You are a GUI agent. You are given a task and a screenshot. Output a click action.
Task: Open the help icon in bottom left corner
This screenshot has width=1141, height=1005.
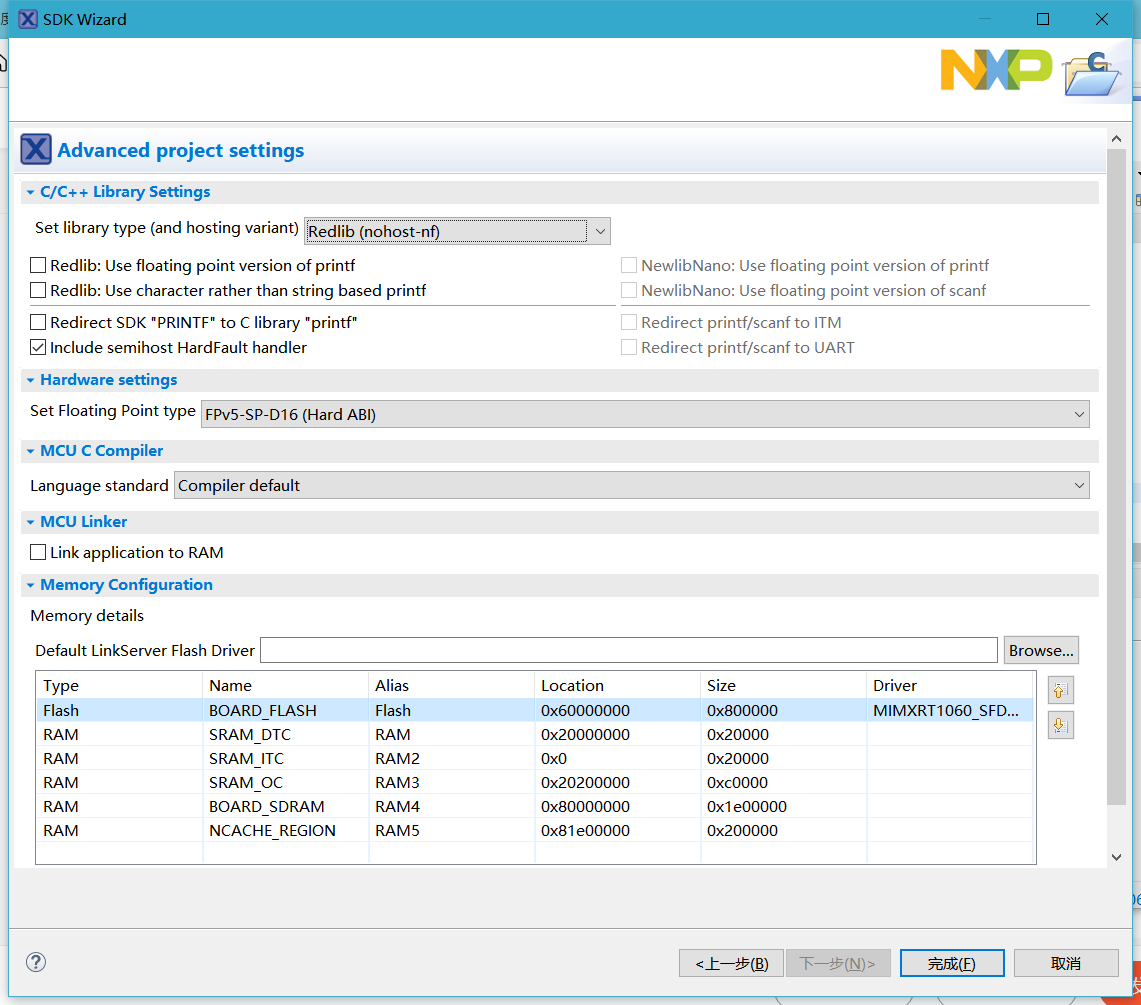36,962
